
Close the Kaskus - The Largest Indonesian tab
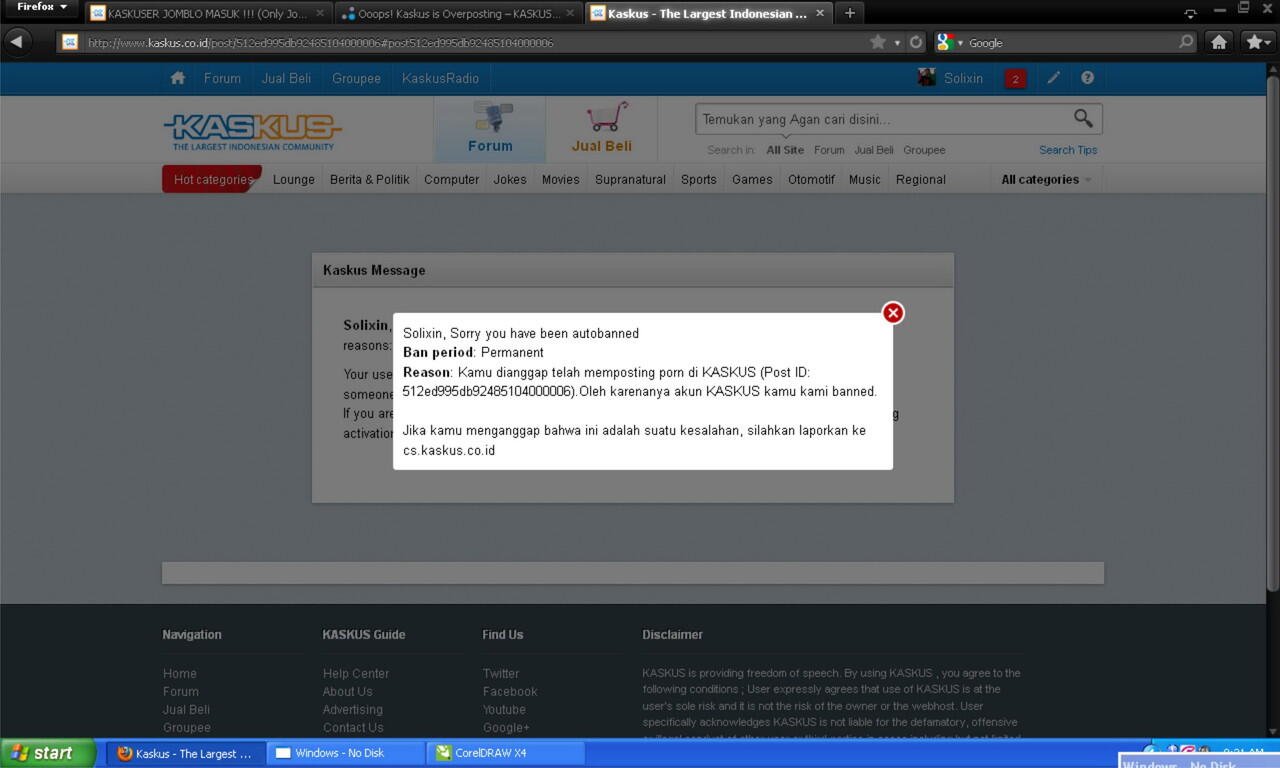click(x=821, y=14)
